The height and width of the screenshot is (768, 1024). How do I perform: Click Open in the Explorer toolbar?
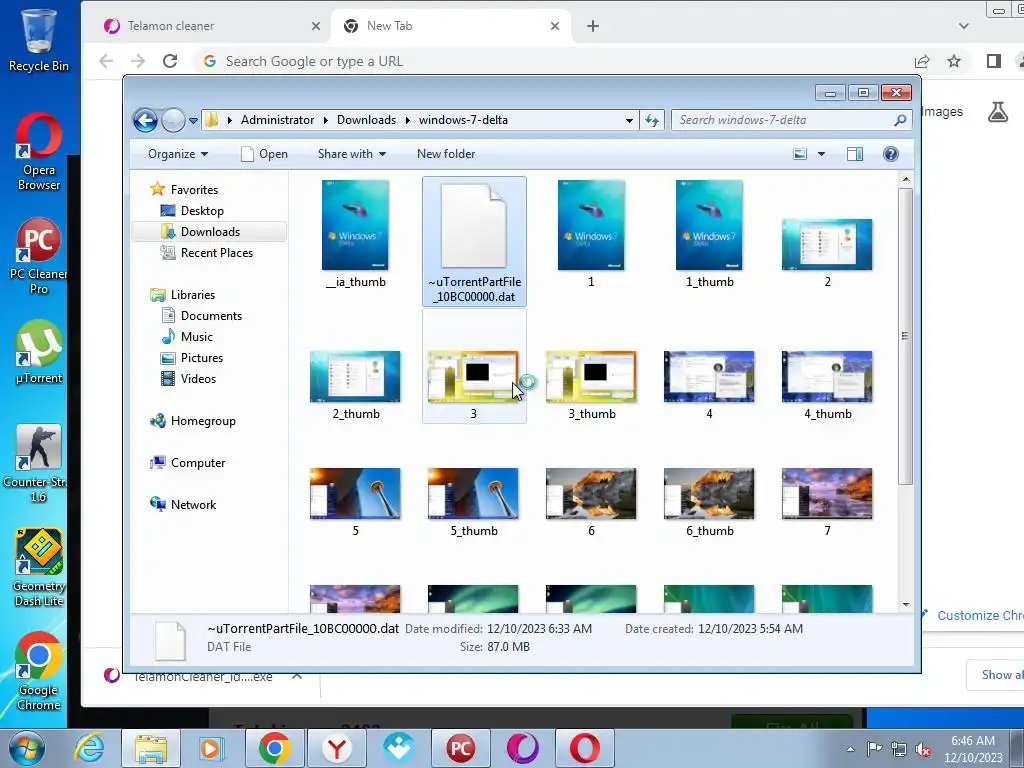[264, 154]
